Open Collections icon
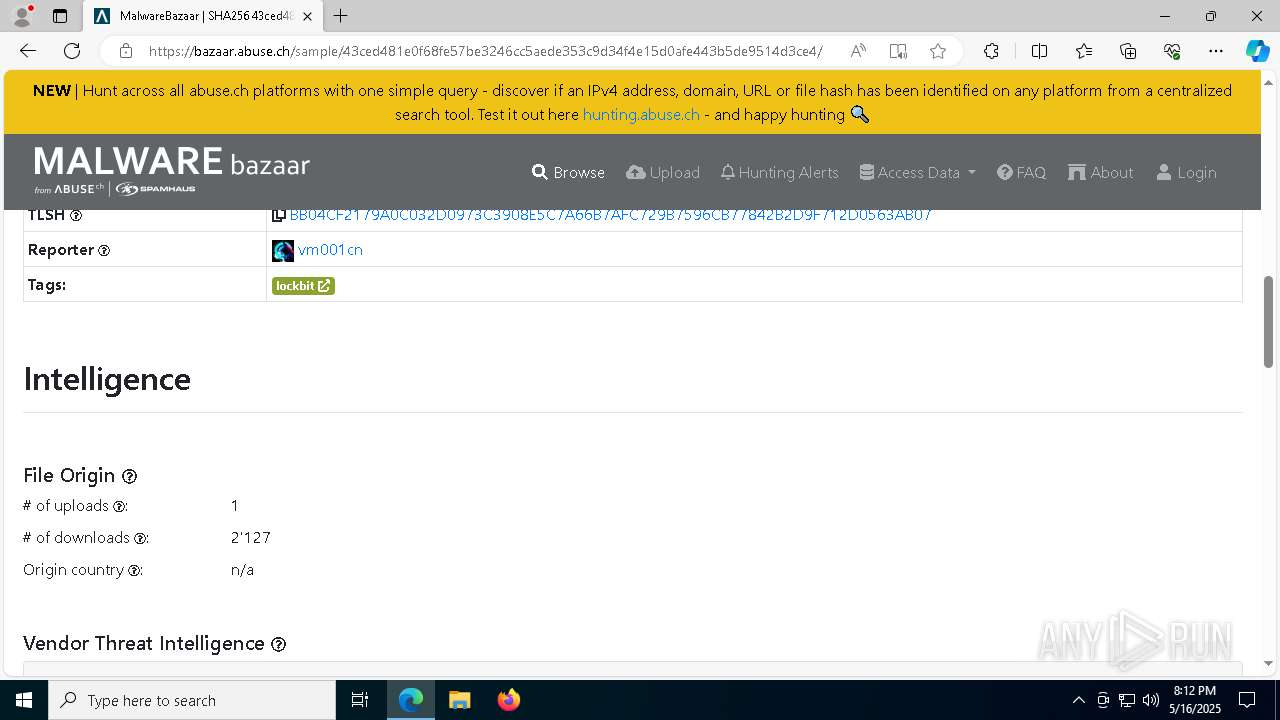The image size is (1280, 720). click(1128, 51)
